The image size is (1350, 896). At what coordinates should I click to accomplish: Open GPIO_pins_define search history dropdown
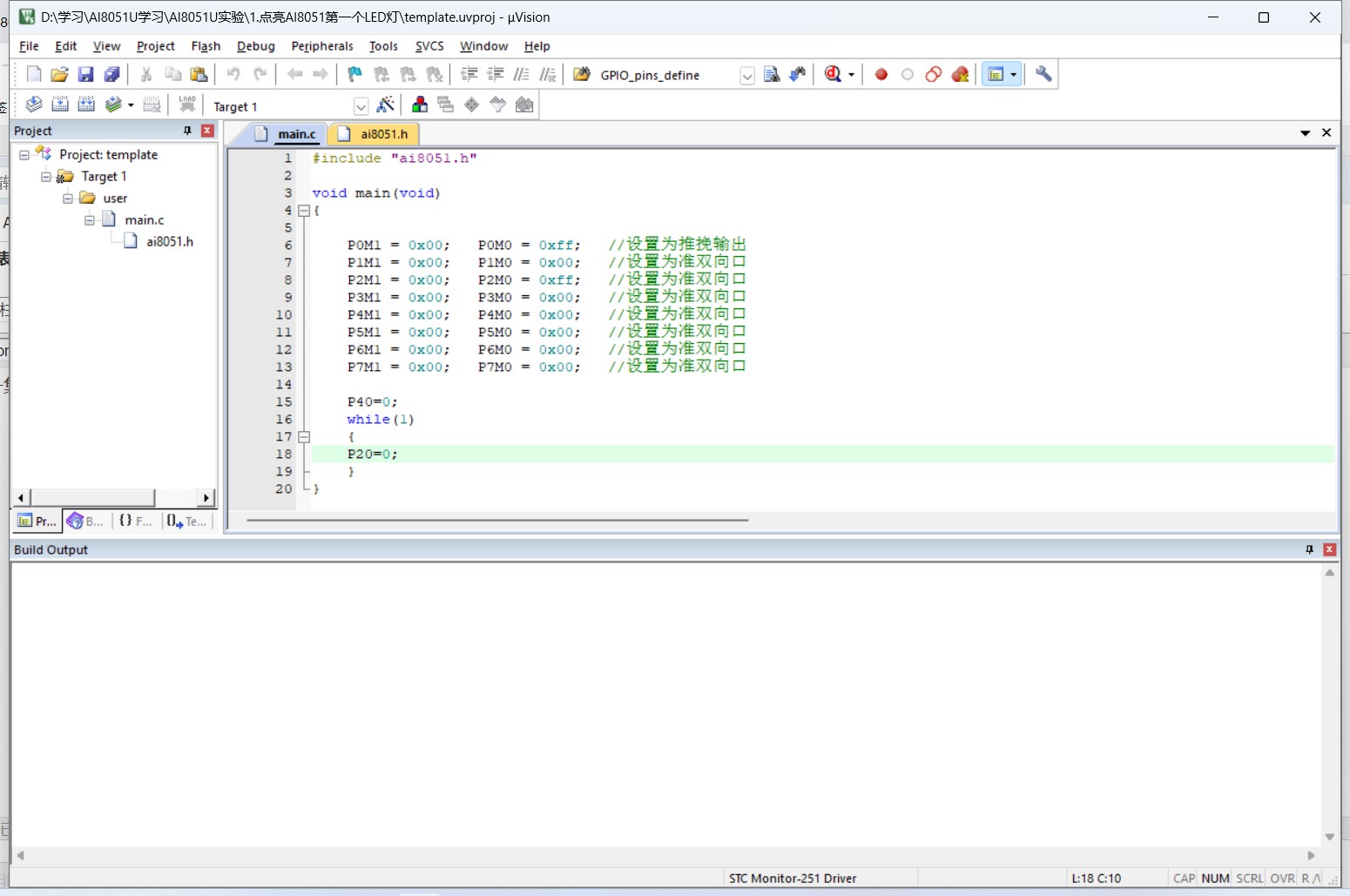point(747,76)
